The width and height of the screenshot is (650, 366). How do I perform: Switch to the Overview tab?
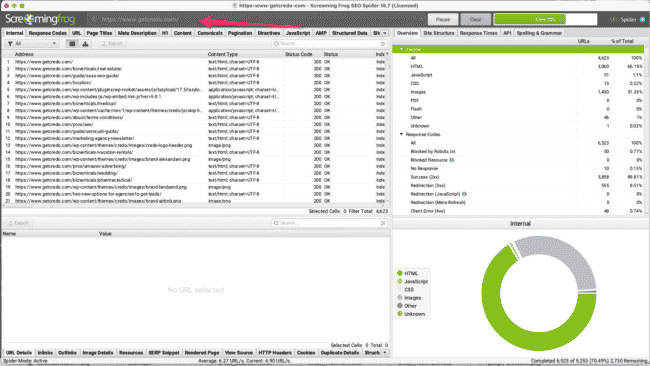point(407,33)
